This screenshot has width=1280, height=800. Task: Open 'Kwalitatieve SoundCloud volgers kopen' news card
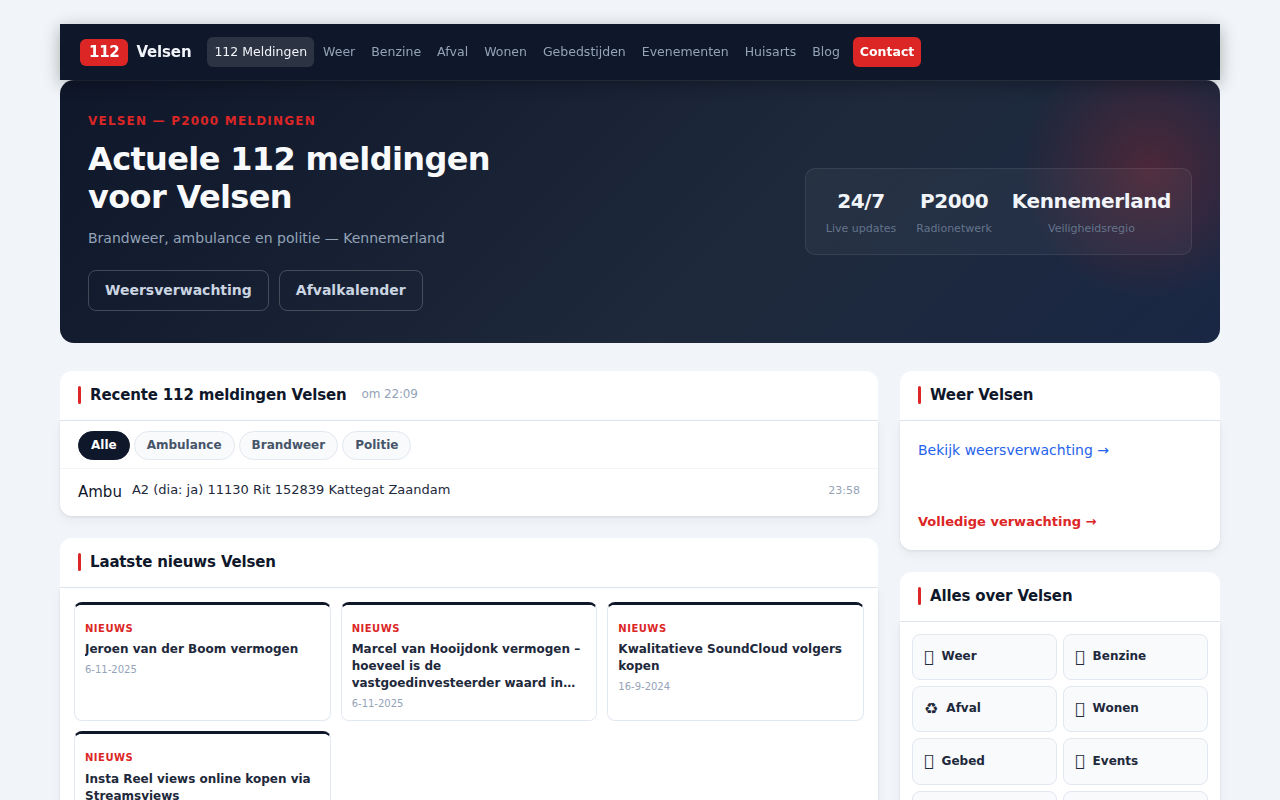click(x=735, y=661)
